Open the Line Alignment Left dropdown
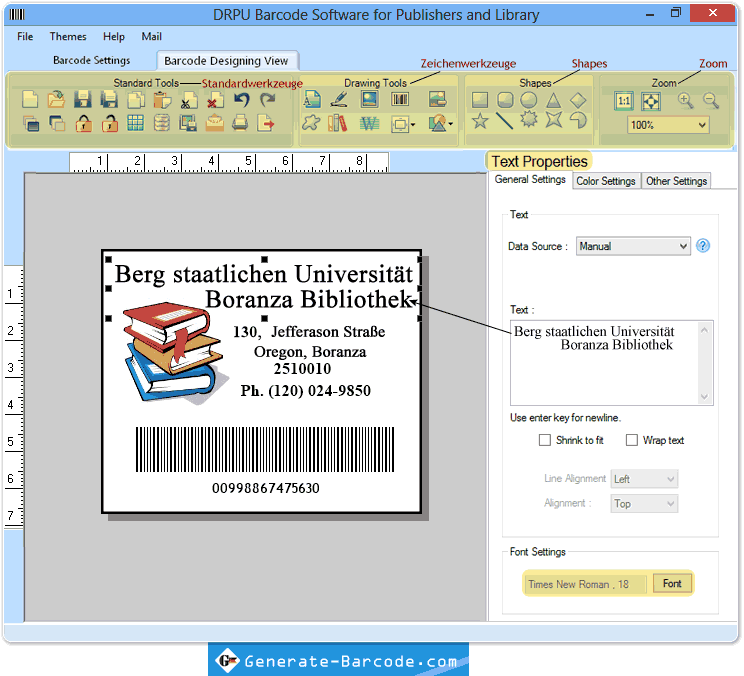 644,479
